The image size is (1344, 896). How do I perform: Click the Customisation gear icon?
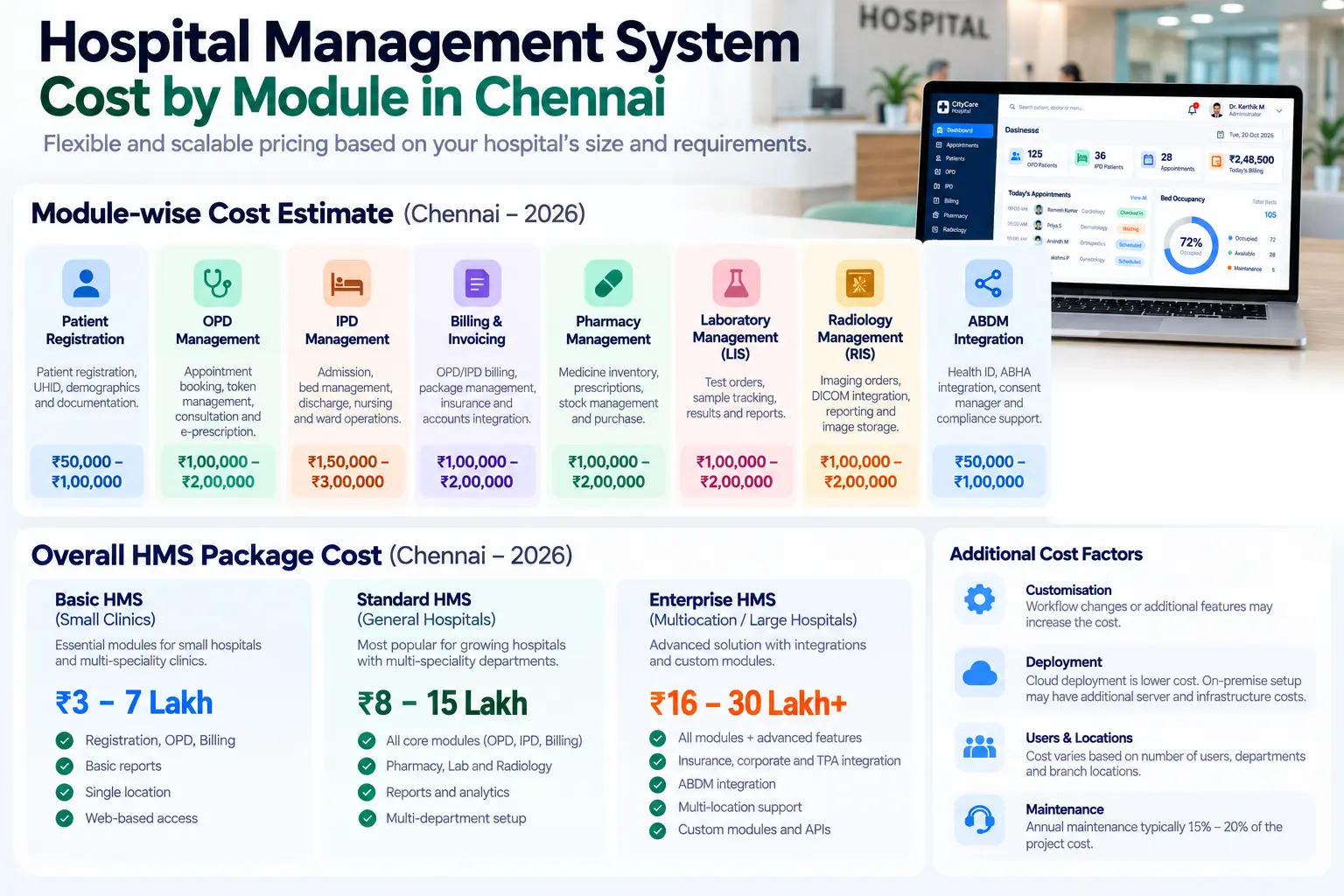tap(979, 599)
